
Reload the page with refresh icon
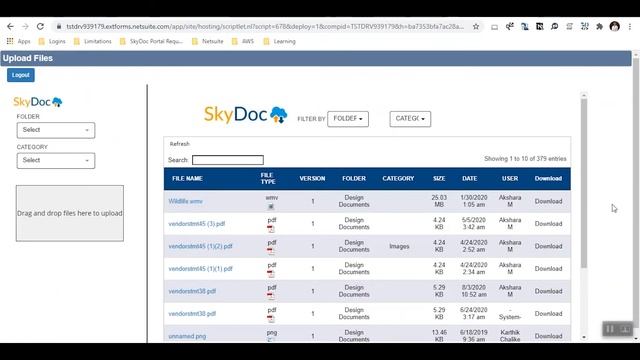click(x=40, y=27)
